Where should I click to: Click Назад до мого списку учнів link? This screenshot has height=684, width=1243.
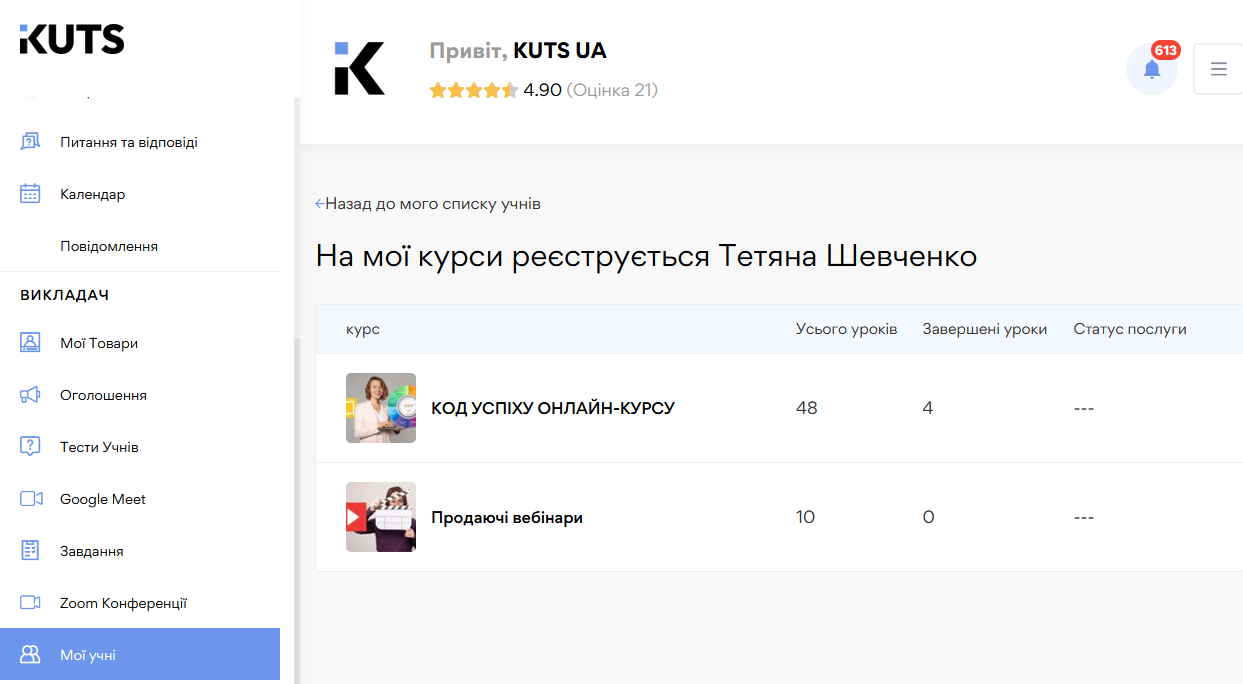[x=429, y=203]
